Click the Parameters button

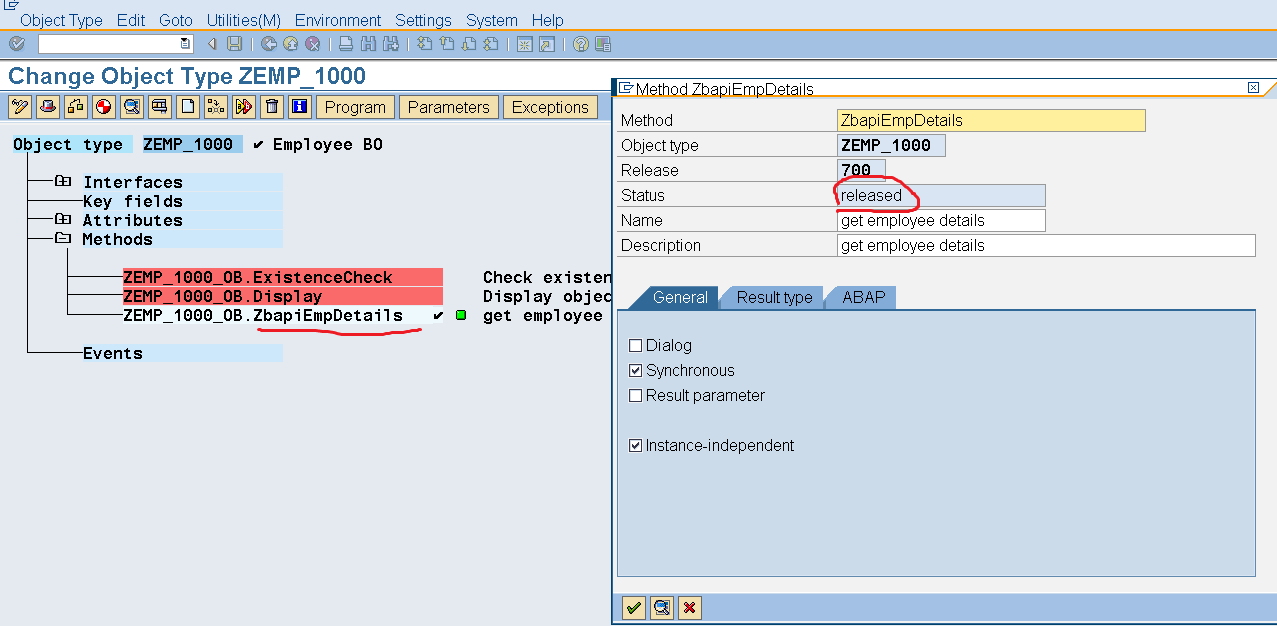click(x=448, y=107)
